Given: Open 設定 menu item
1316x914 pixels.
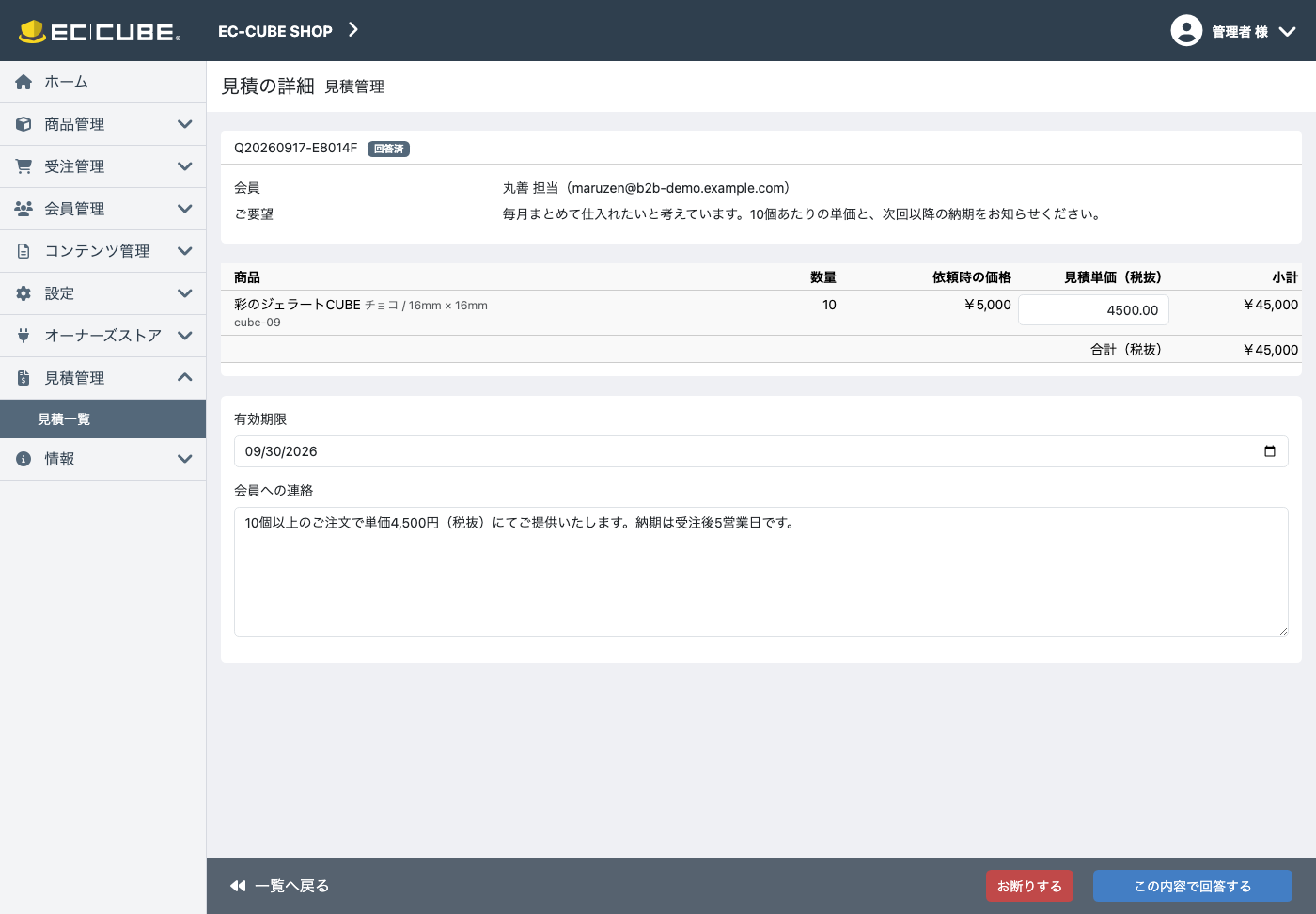Looking at the screenshot, I should point(102,293).
